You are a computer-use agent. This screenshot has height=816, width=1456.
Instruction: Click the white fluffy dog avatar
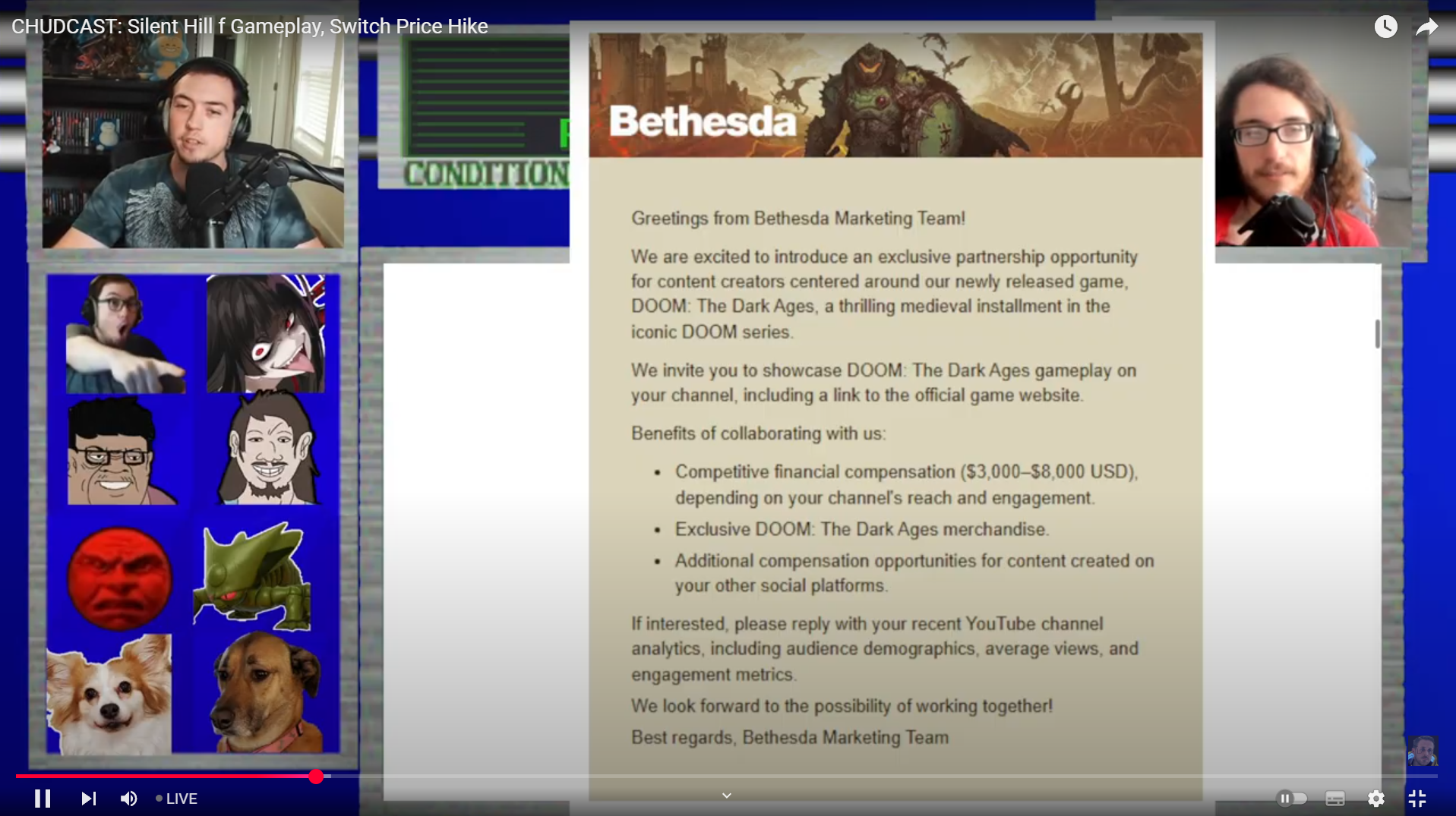(109, 695)
